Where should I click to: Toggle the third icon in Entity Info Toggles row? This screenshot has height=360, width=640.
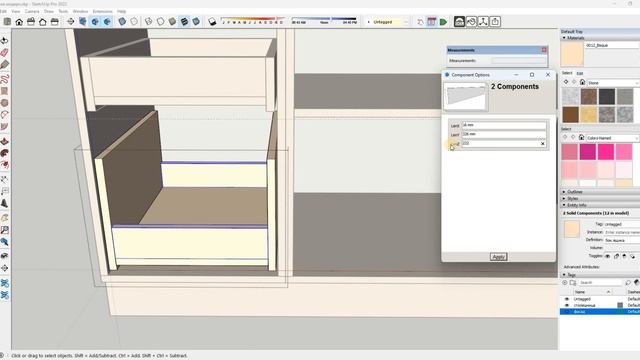tap(624, 256)
